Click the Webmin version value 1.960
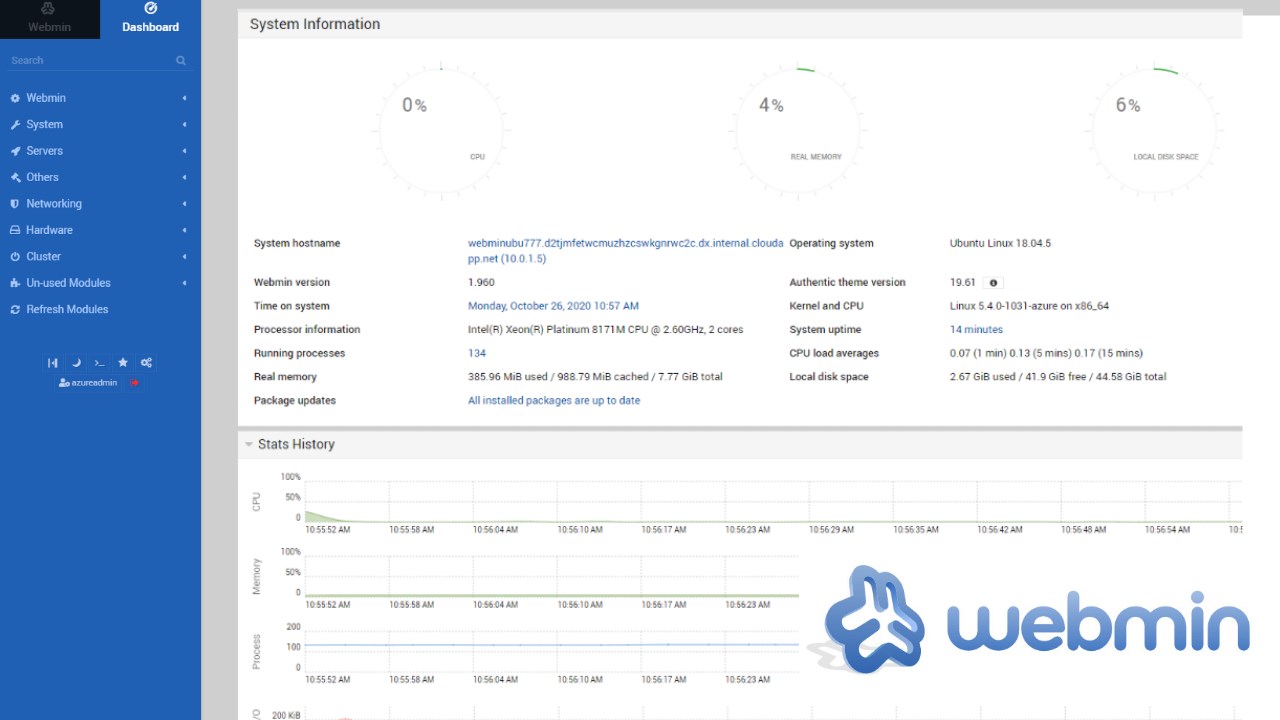The image size is (1280, 720). click(481, 283)
